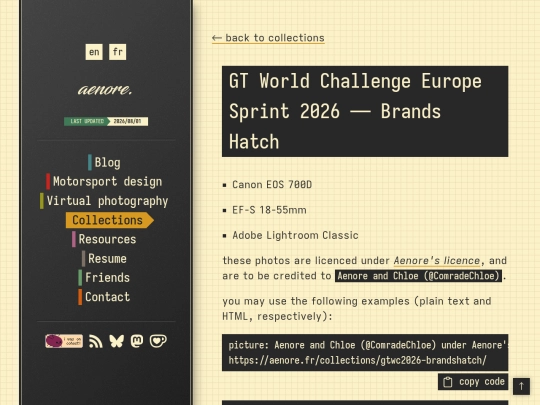Switch the language to French (fr)
The width and height of the screenshot is (540, 405).
tap(117, 52)
